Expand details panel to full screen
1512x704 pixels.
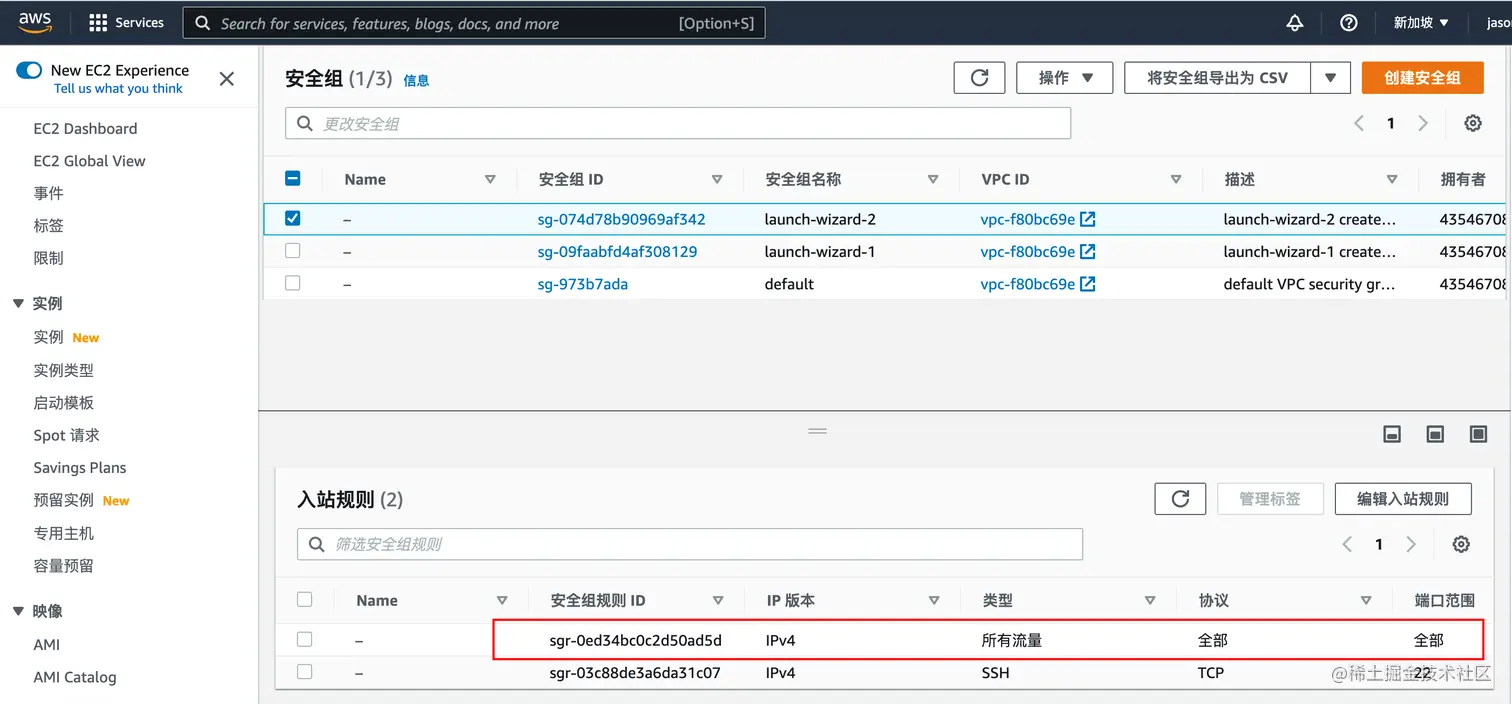(1479, 433)
